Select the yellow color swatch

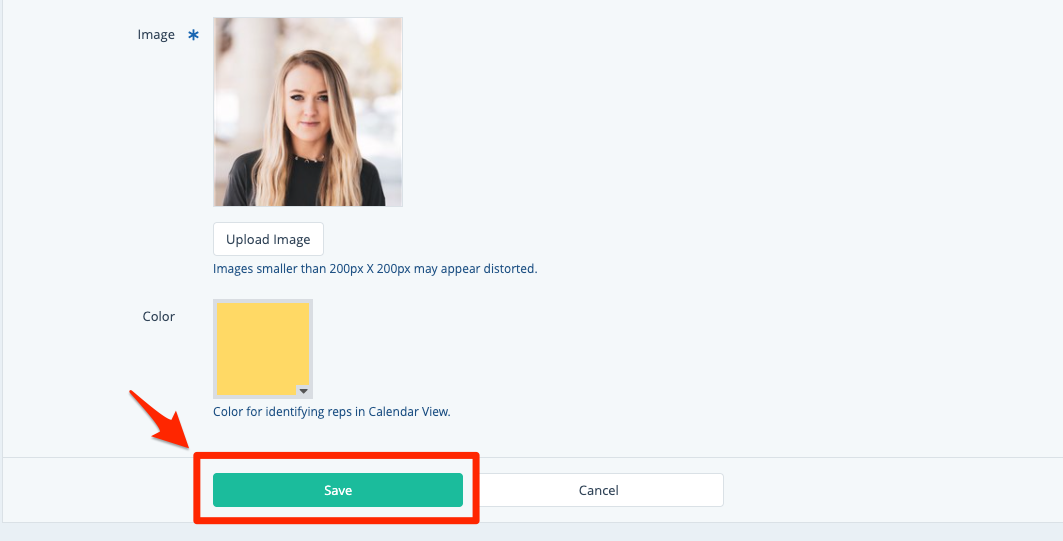point(262,348)
